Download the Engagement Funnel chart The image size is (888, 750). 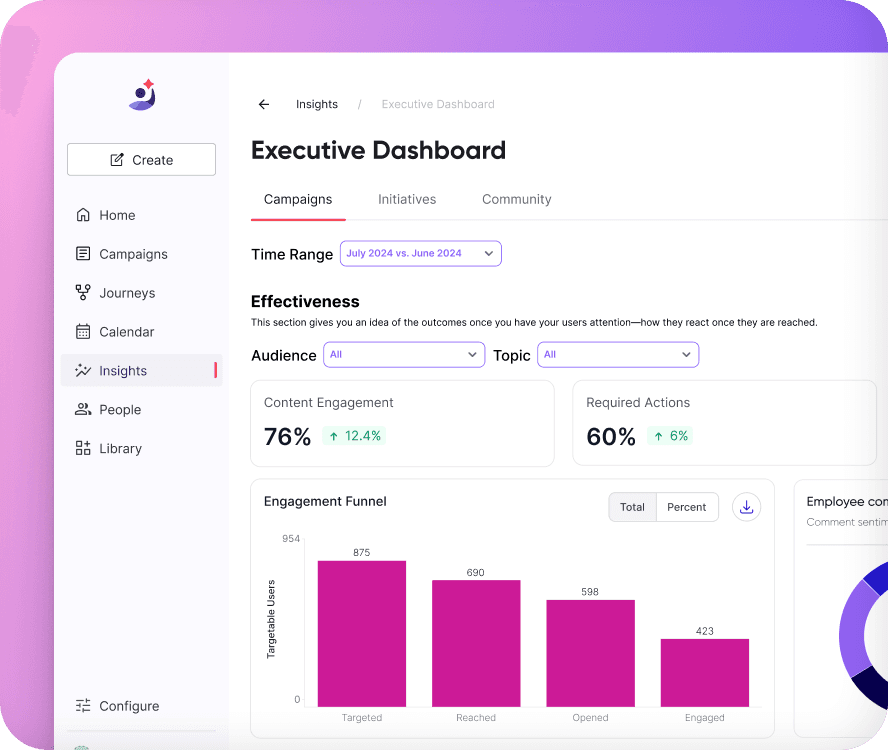click(x=746, y=507)
